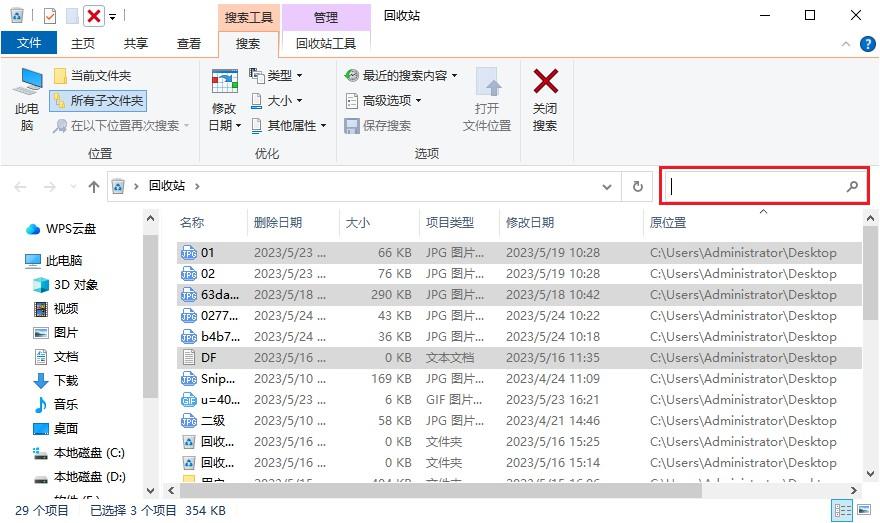Open the Size filter dropdown
Image resolution: width=880 pixels, height=523 pixels.
pyautogui.click(x=276, y=100)
